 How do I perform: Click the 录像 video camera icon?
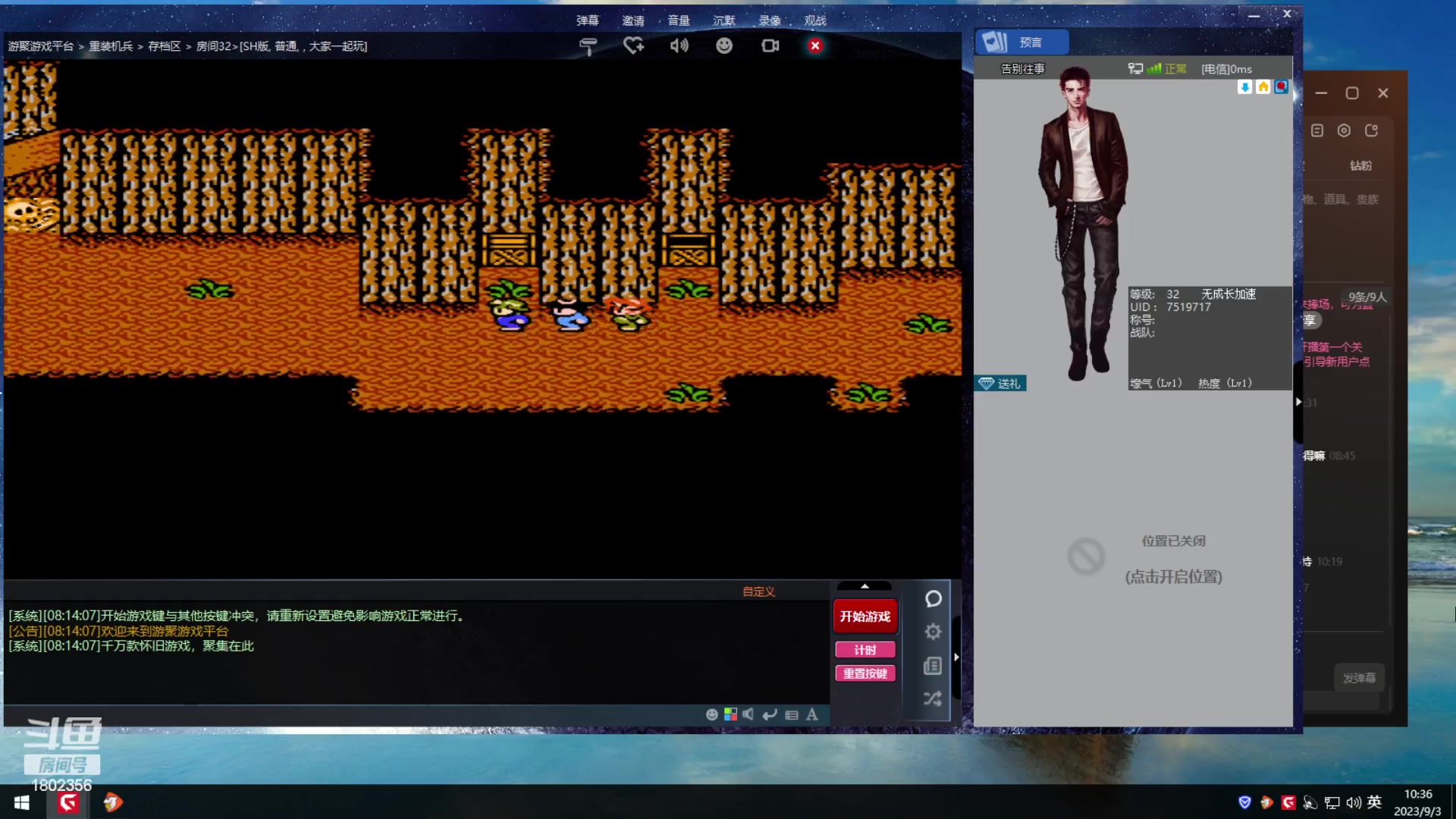770,45
